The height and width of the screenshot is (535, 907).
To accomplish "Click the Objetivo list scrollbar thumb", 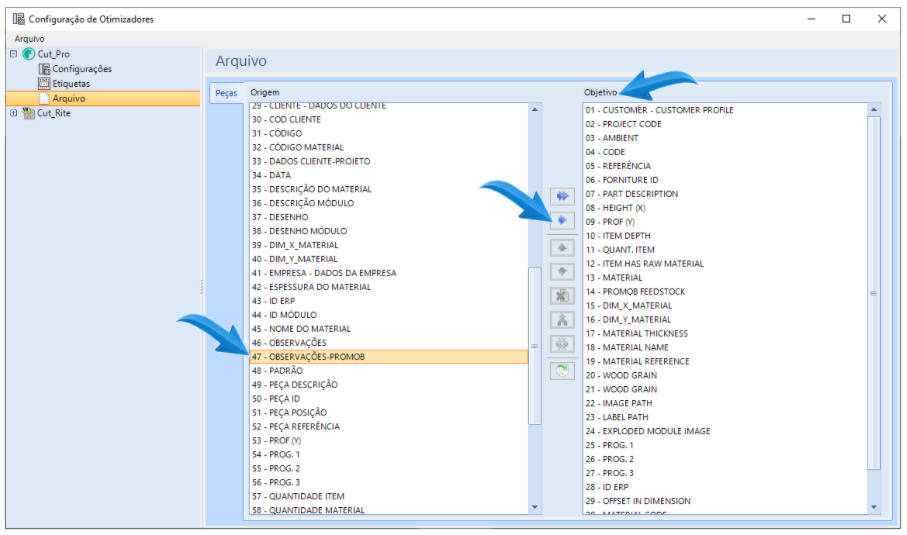I will [873, 293].
